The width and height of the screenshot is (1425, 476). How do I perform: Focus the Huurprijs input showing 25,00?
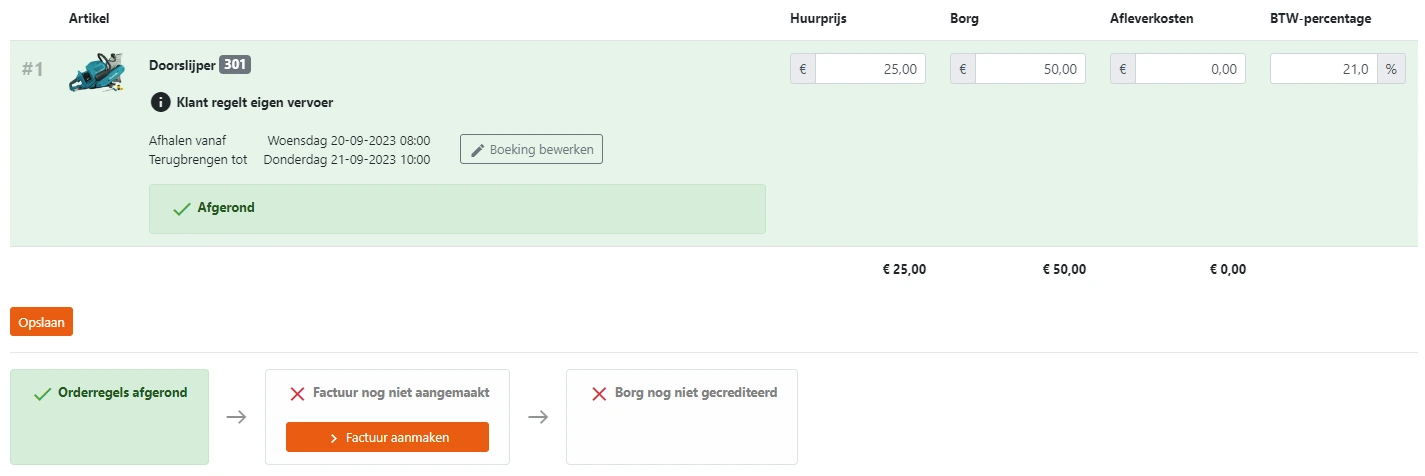(870, 69)
